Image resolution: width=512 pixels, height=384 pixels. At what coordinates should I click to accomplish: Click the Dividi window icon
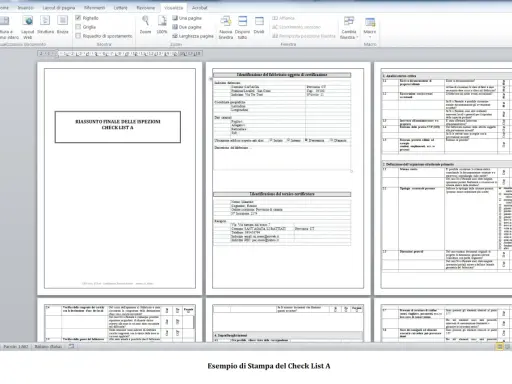[x=259, y=25]
